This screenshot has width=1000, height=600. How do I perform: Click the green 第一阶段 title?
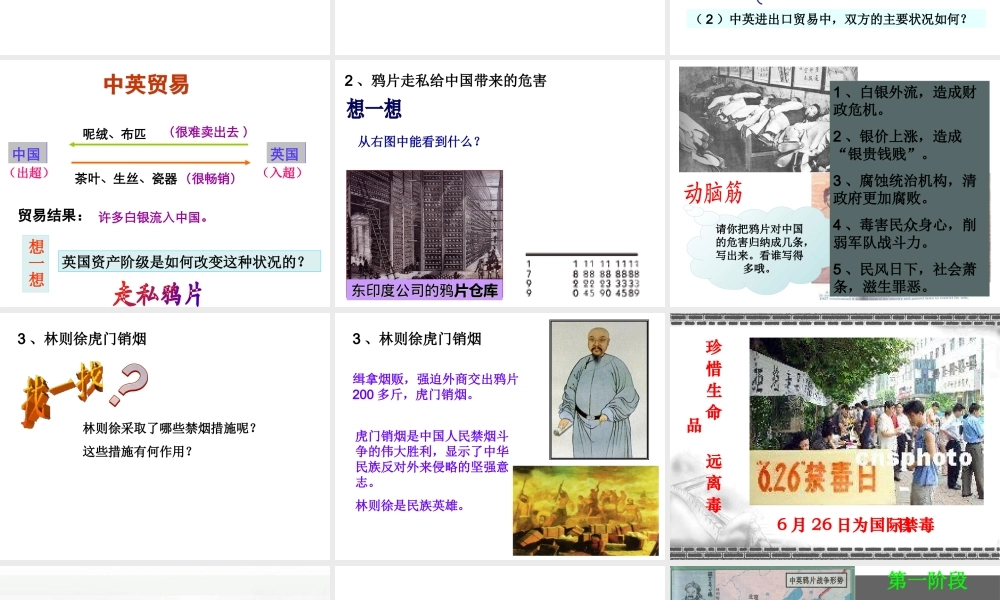[927, 580]
